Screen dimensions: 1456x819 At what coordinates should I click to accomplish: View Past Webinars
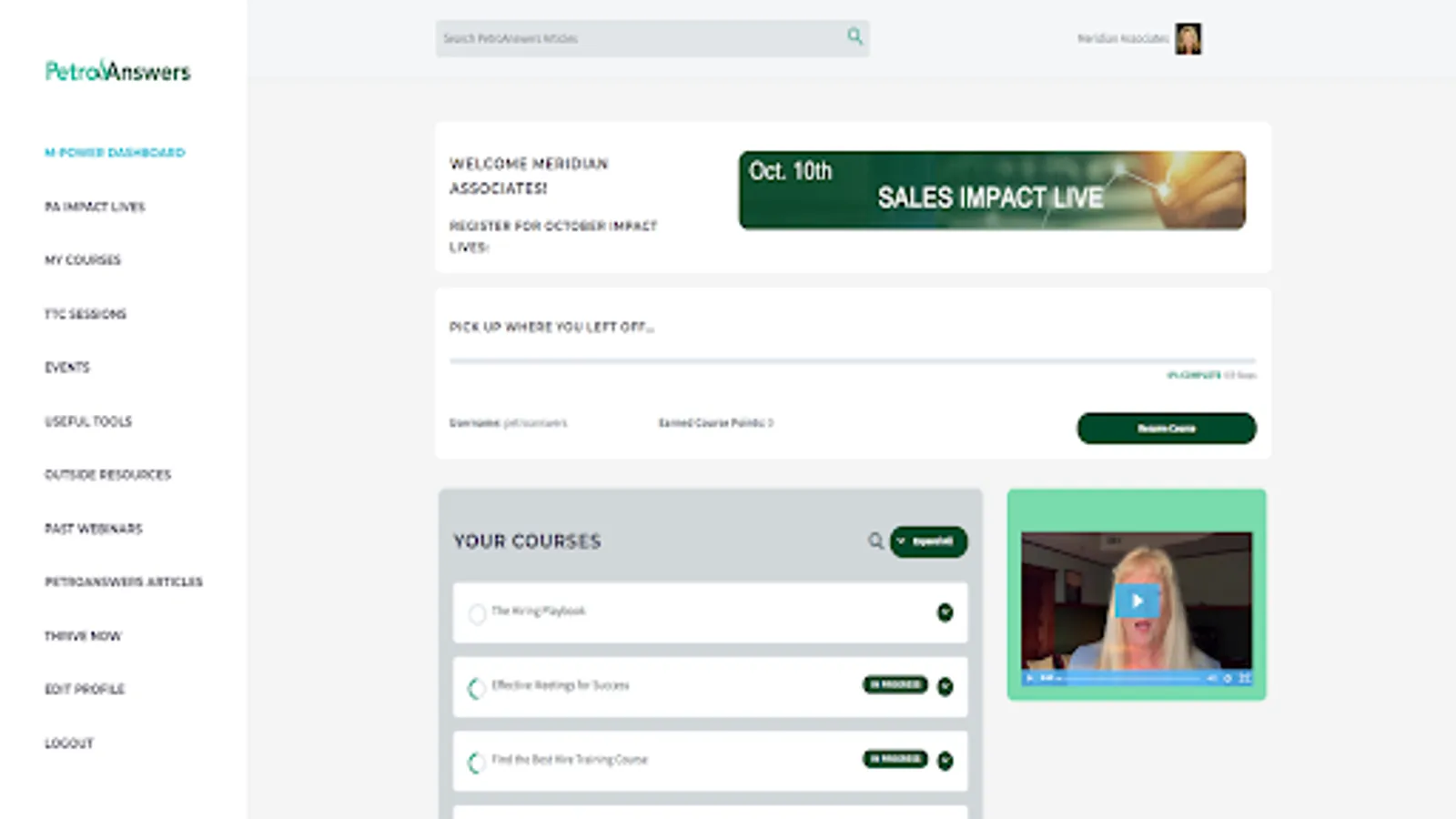point(94,529)
